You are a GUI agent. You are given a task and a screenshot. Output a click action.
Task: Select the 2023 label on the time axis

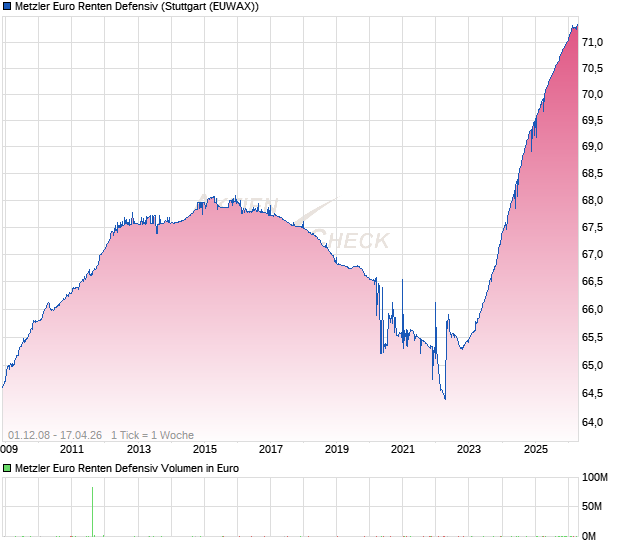coord(468,449)
